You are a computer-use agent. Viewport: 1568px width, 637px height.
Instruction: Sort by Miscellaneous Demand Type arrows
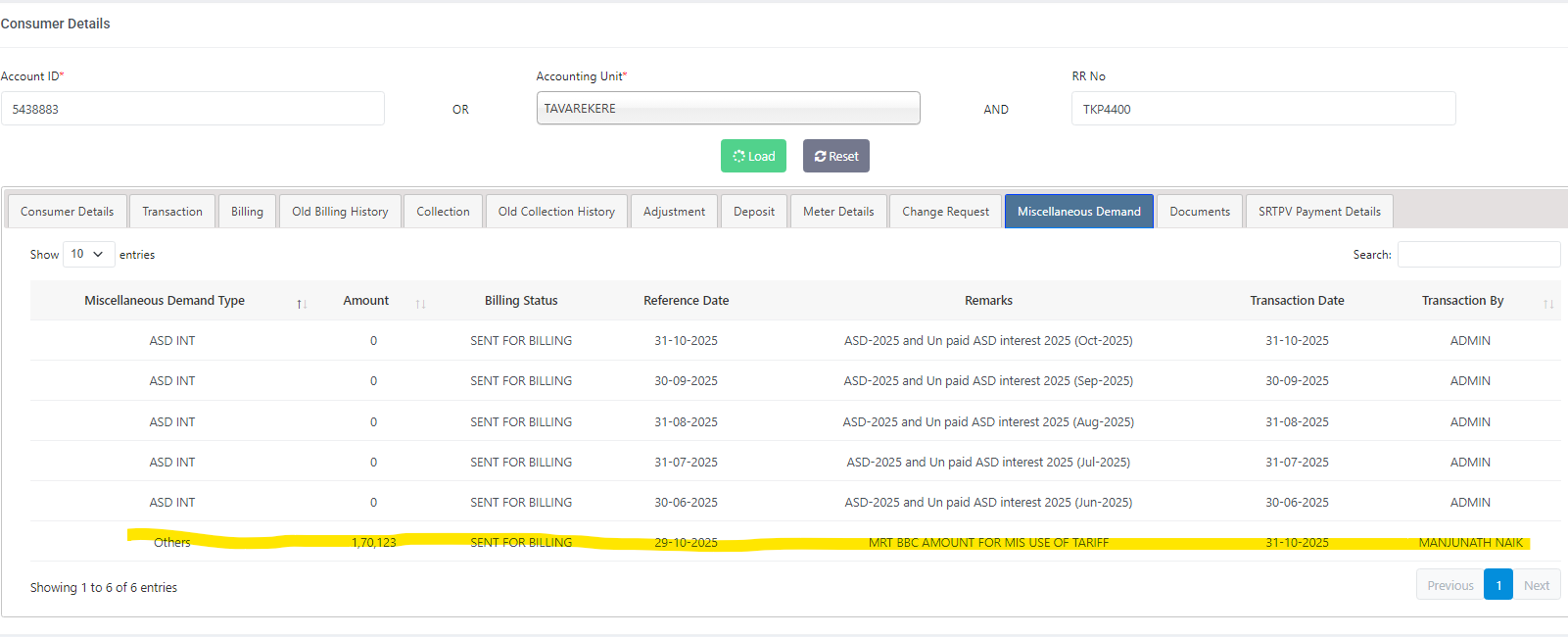[x=302, y=303]
